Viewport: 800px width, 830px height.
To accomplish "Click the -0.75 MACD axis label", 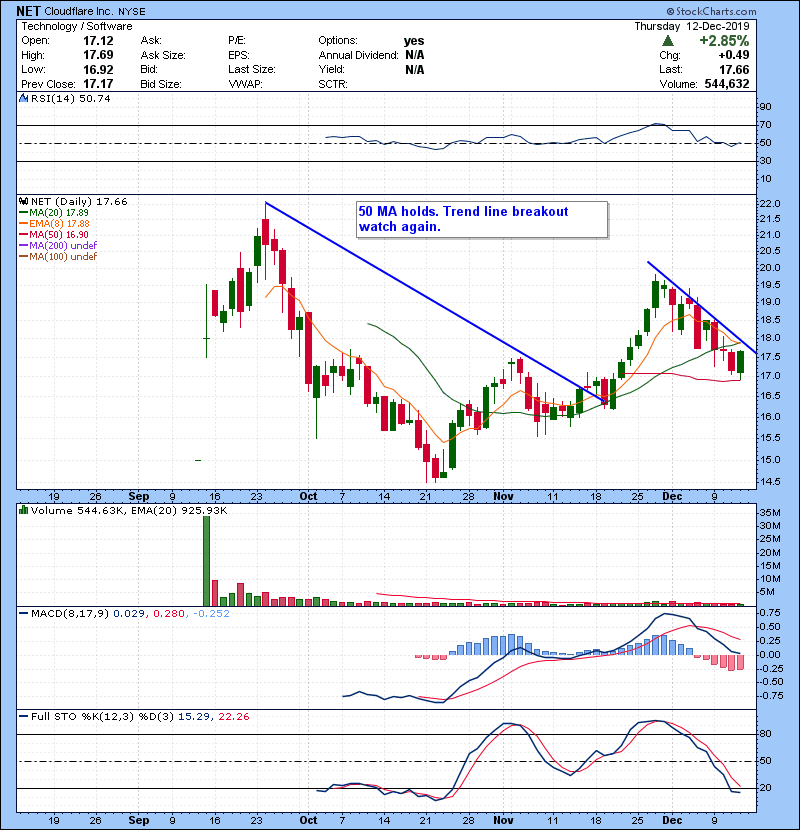I will pyautogui.click(x=770, y=696).
